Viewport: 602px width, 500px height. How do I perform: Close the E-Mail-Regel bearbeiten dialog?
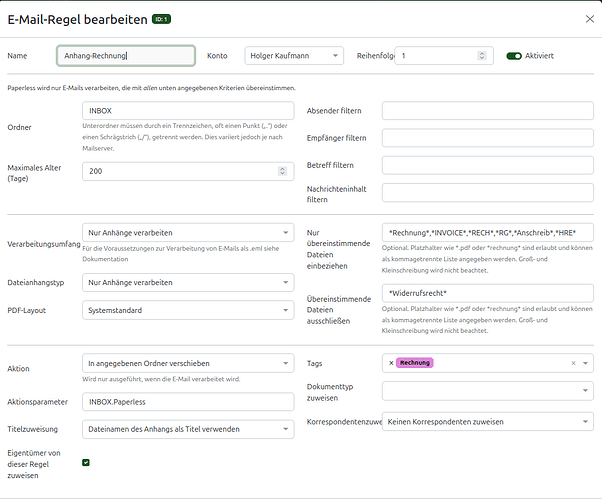click(590, 19)
